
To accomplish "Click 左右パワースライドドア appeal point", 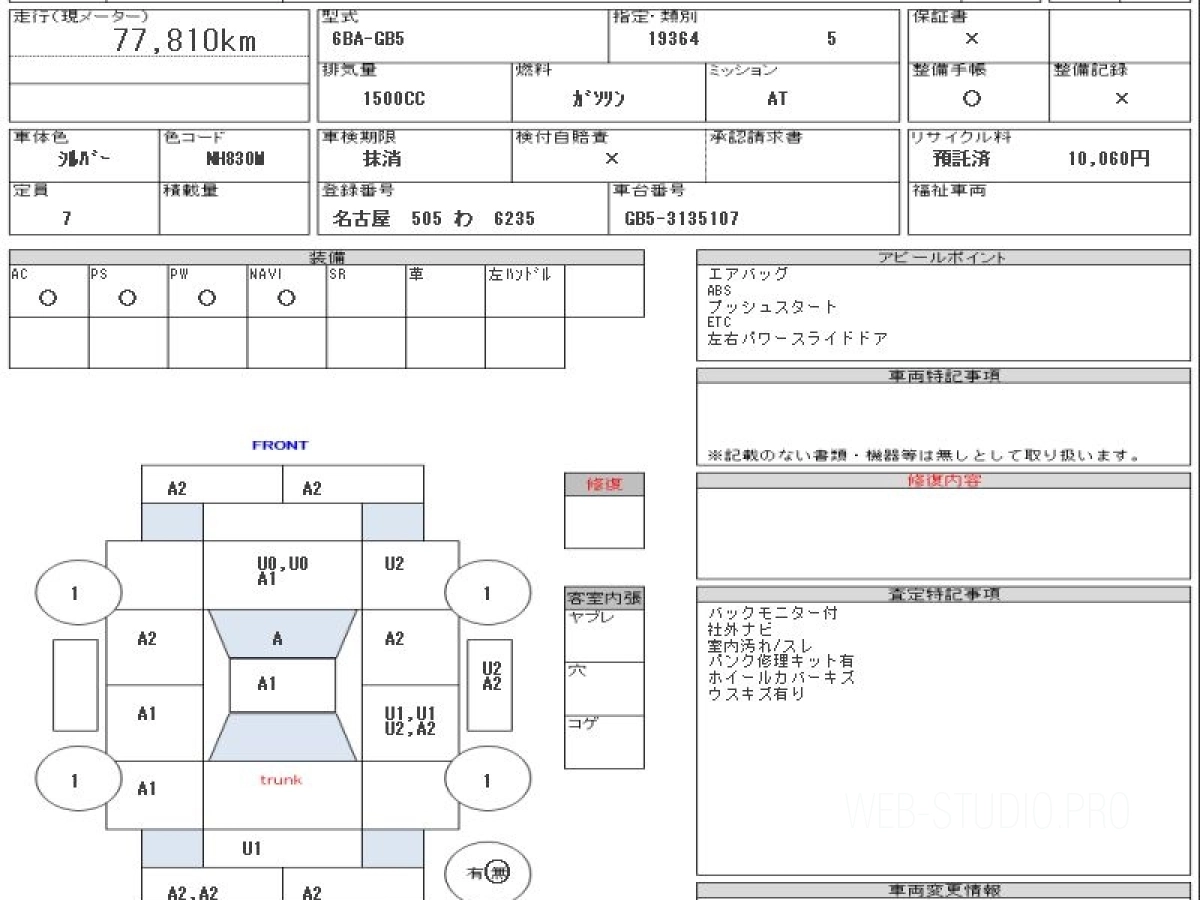I will [797, 339].
